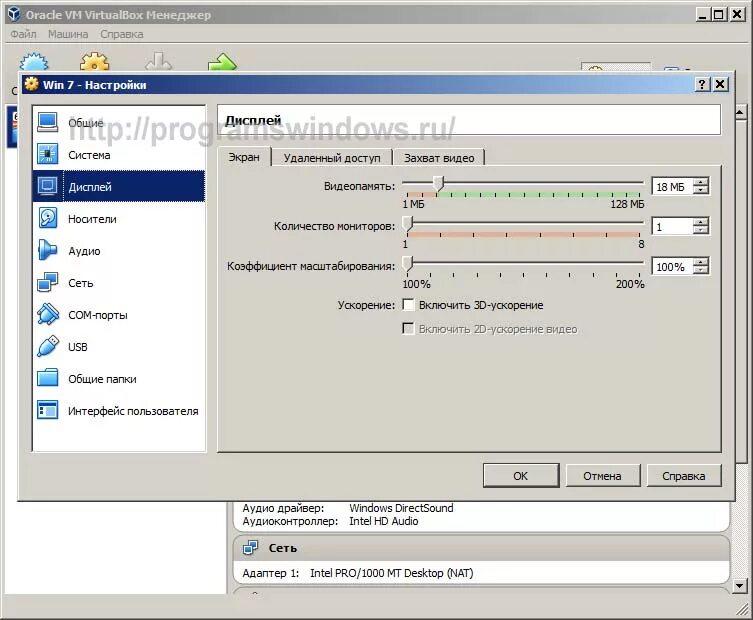This screenshot has width=753, height=620.
Task: Select the Общие папки folder icon
Action: pyautogui.click(x=48, y=378)
